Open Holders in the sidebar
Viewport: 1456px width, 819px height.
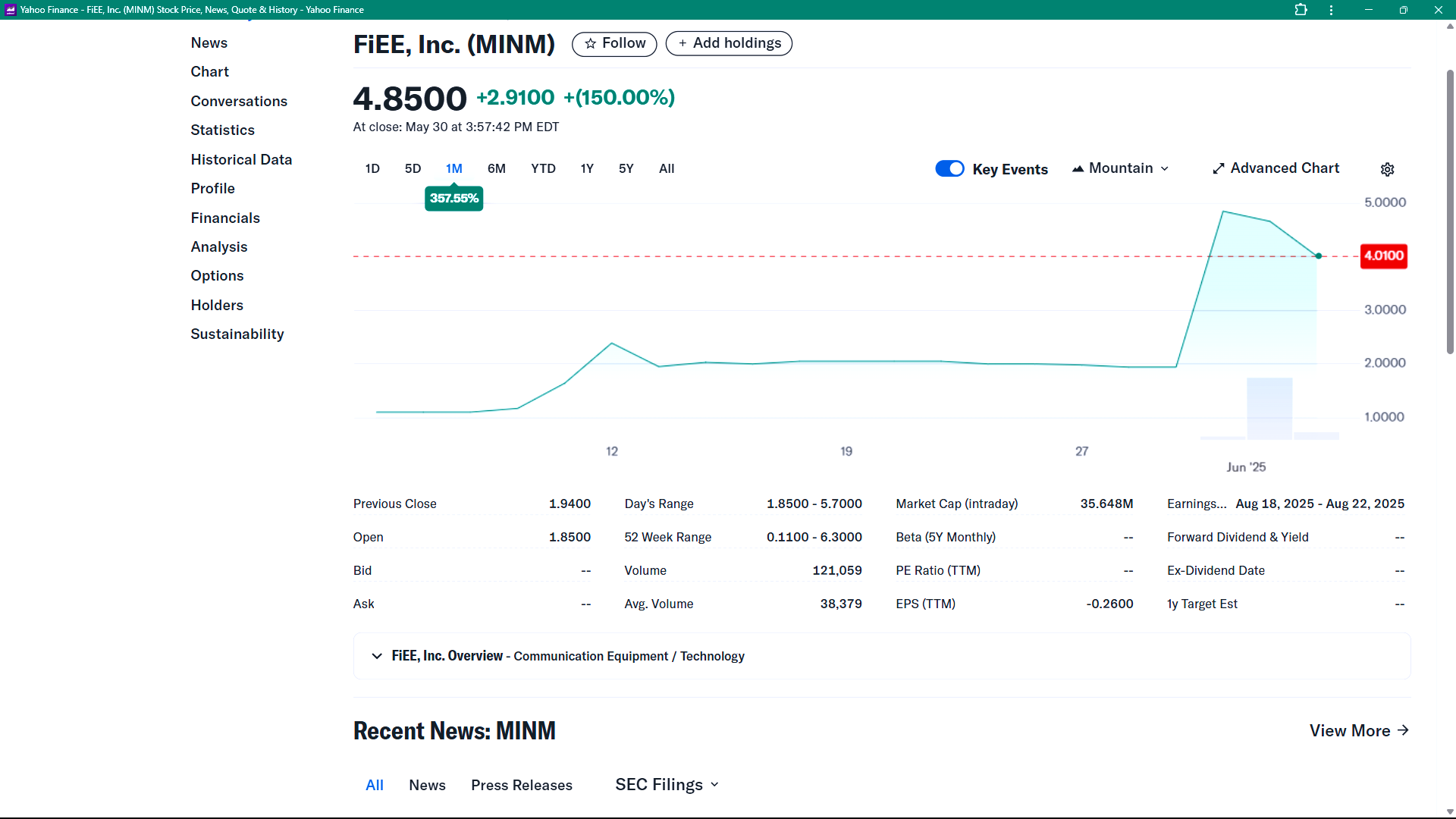pyautogui.click(x=217, y=306)
